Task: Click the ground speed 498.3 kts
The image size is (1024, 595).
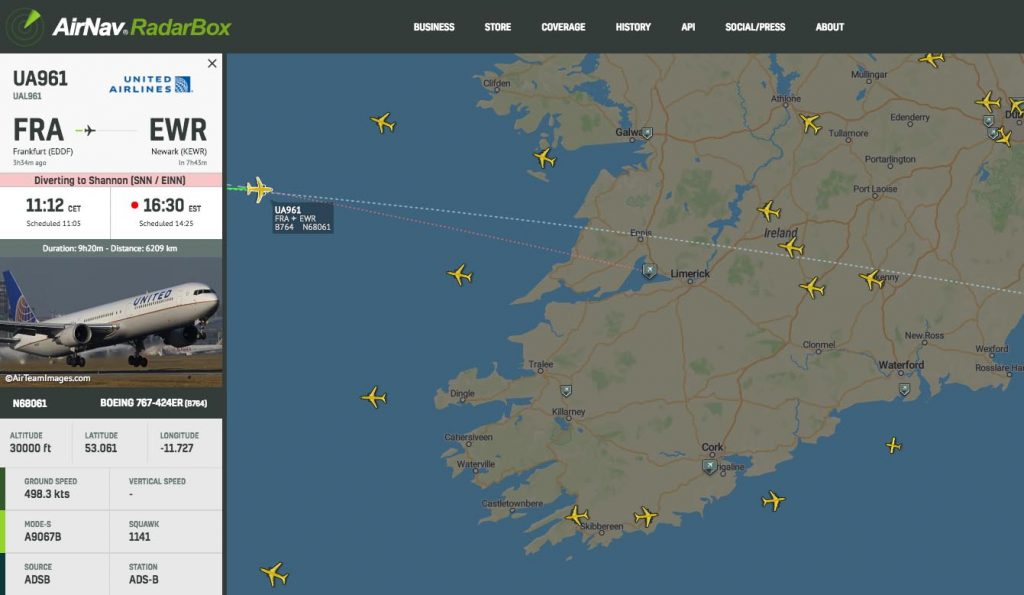Action: click(x=47, y=494)
